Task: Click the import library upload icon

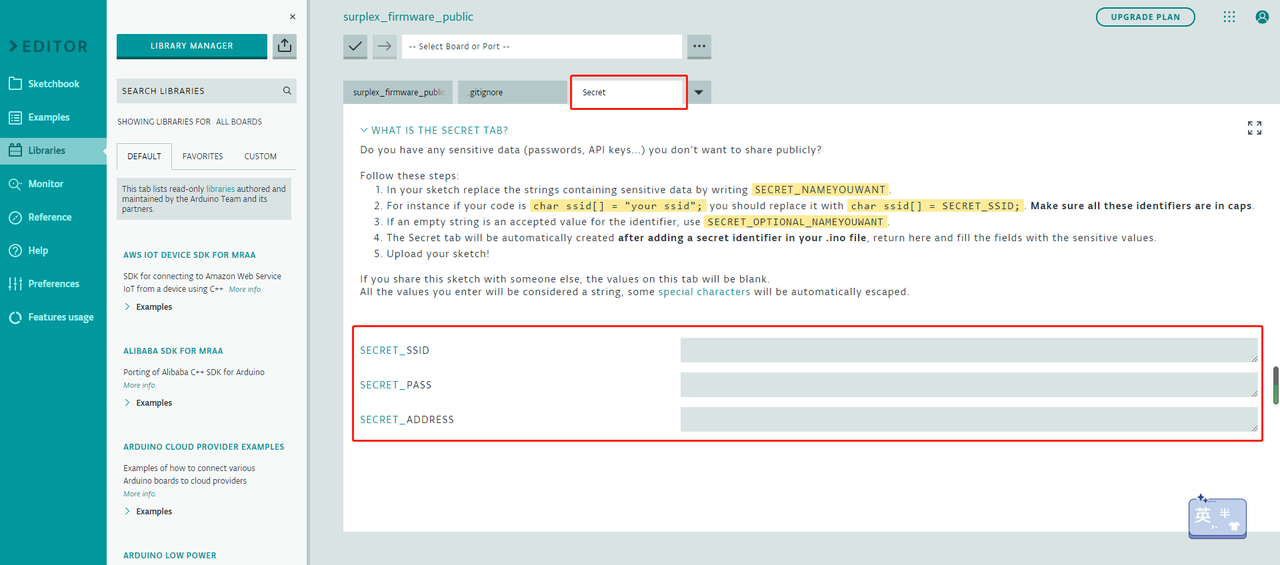Action: click(285, 46)
